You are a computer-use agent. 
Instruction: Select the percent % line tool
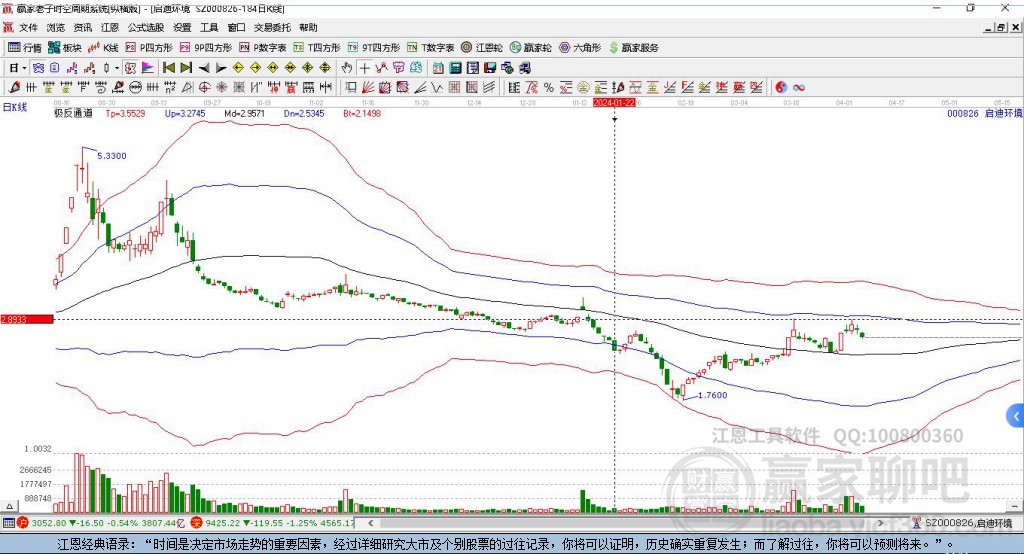tap(549, 87)
